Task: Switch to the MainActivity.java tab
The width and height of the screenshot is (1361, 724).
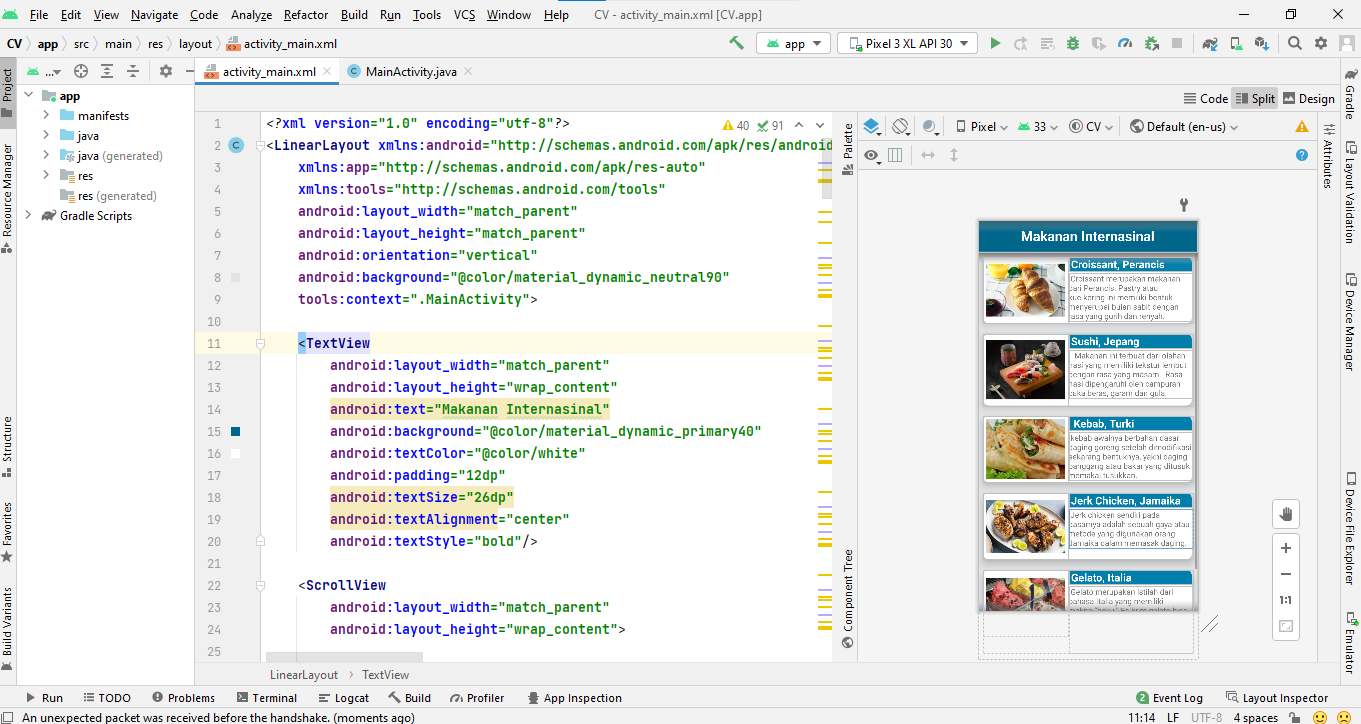Action: pyautogui.click(x=410, y=72)
